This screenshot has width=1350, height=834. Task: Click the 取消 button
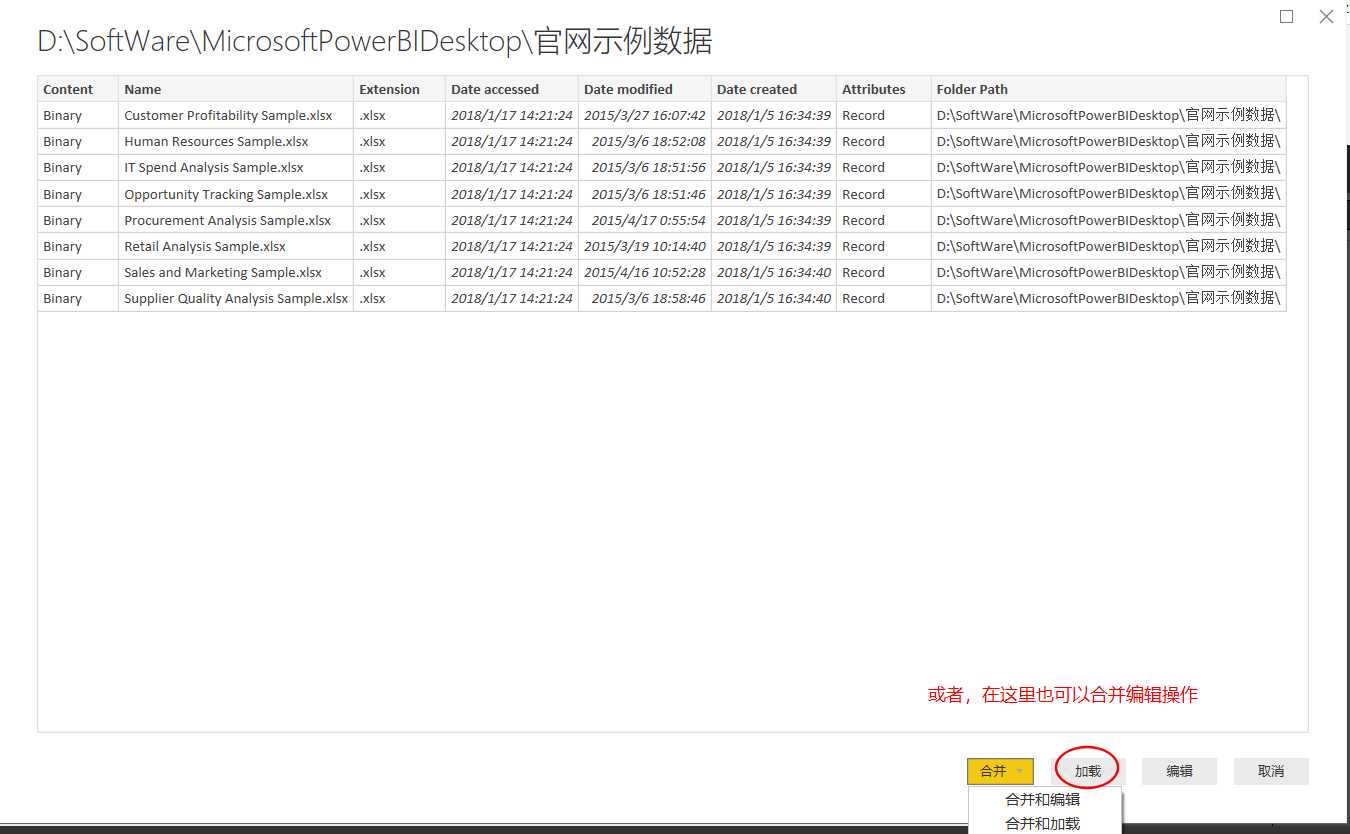coord(1271,771)
